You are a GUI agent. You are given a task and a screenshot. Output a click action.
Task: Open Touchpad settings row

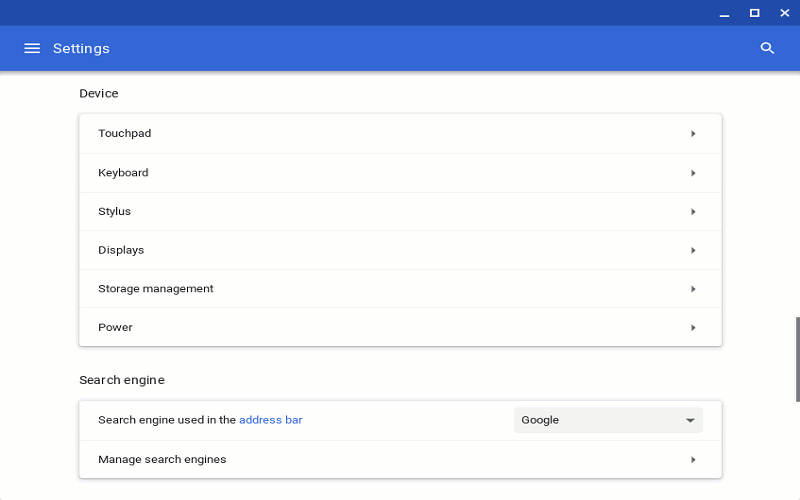125,133
